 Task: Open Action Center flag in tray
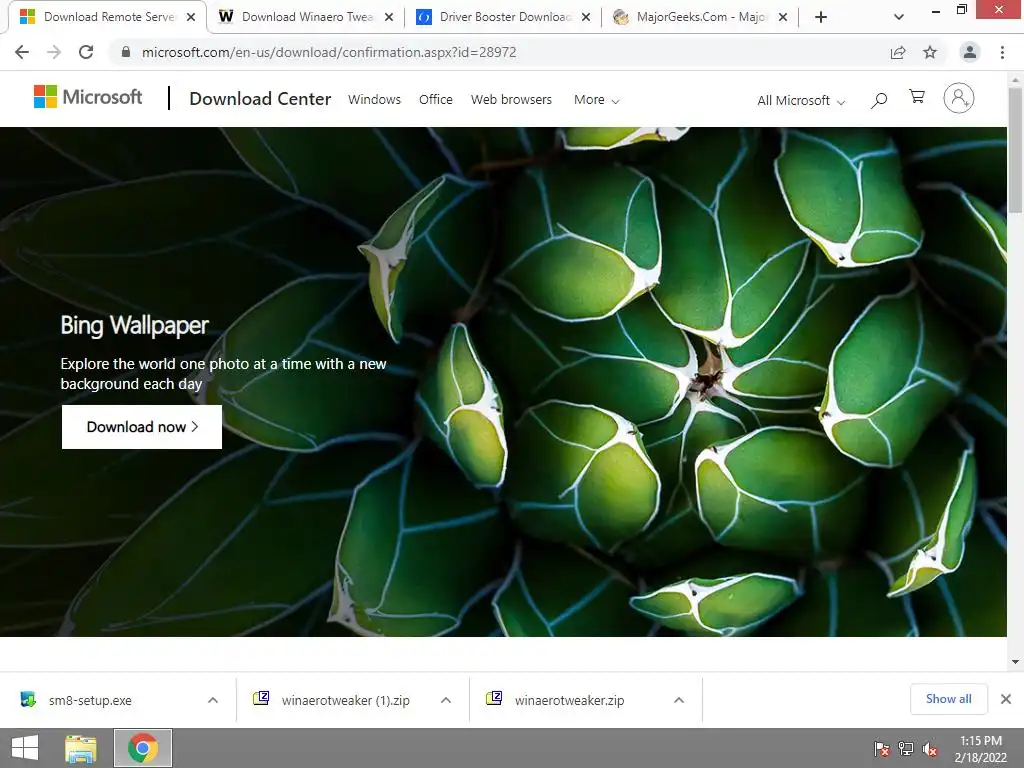tap(882, 748)
